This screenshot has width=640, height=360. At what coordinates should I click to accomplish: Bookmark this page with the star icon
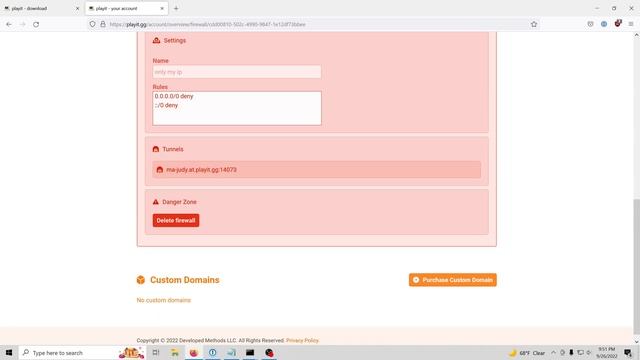[534, 24]
